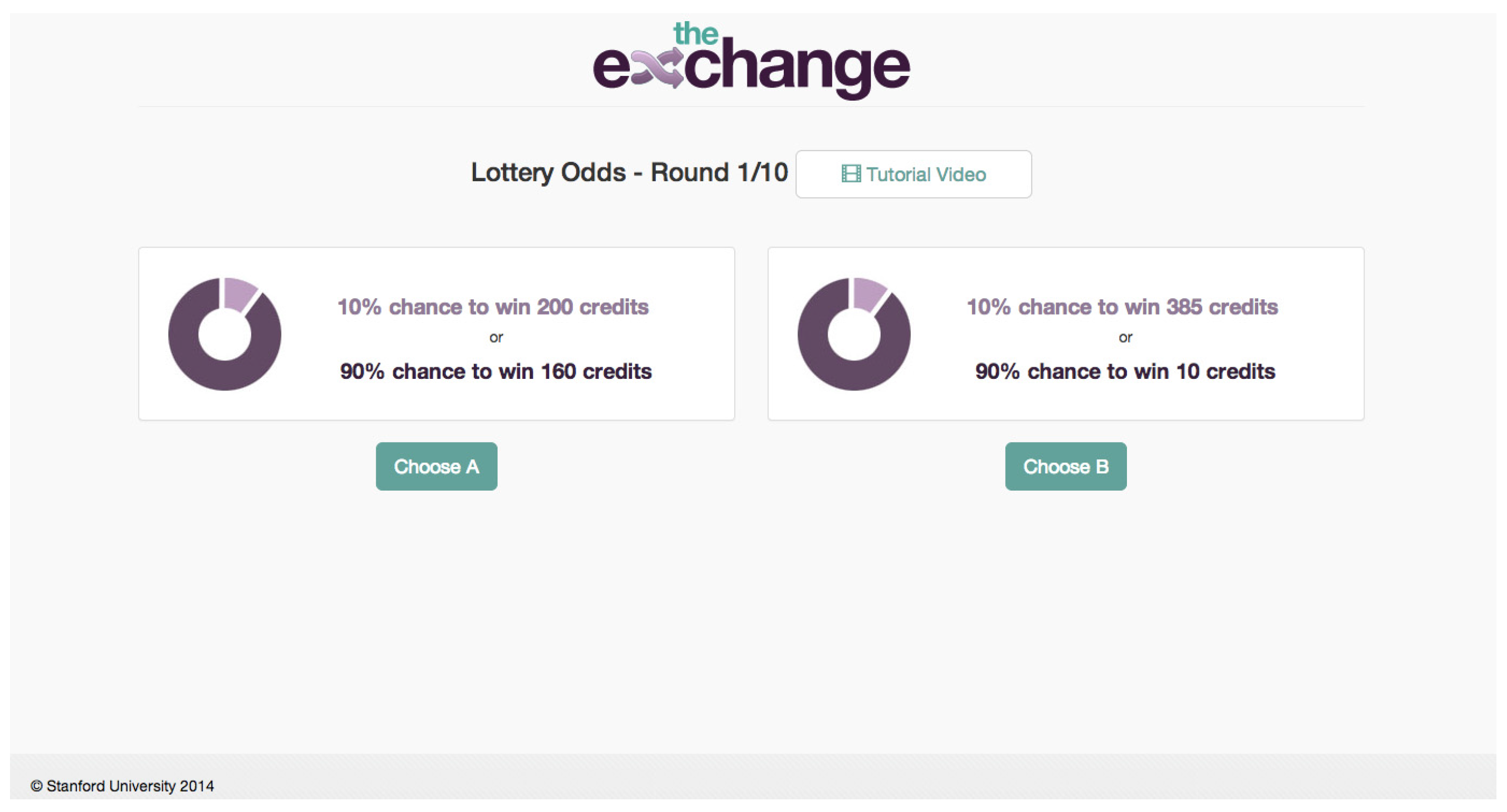The image size is (1507, 812).
Task: Click the "90% chance to win 10 credits" text
Action: pos(1124,371)
